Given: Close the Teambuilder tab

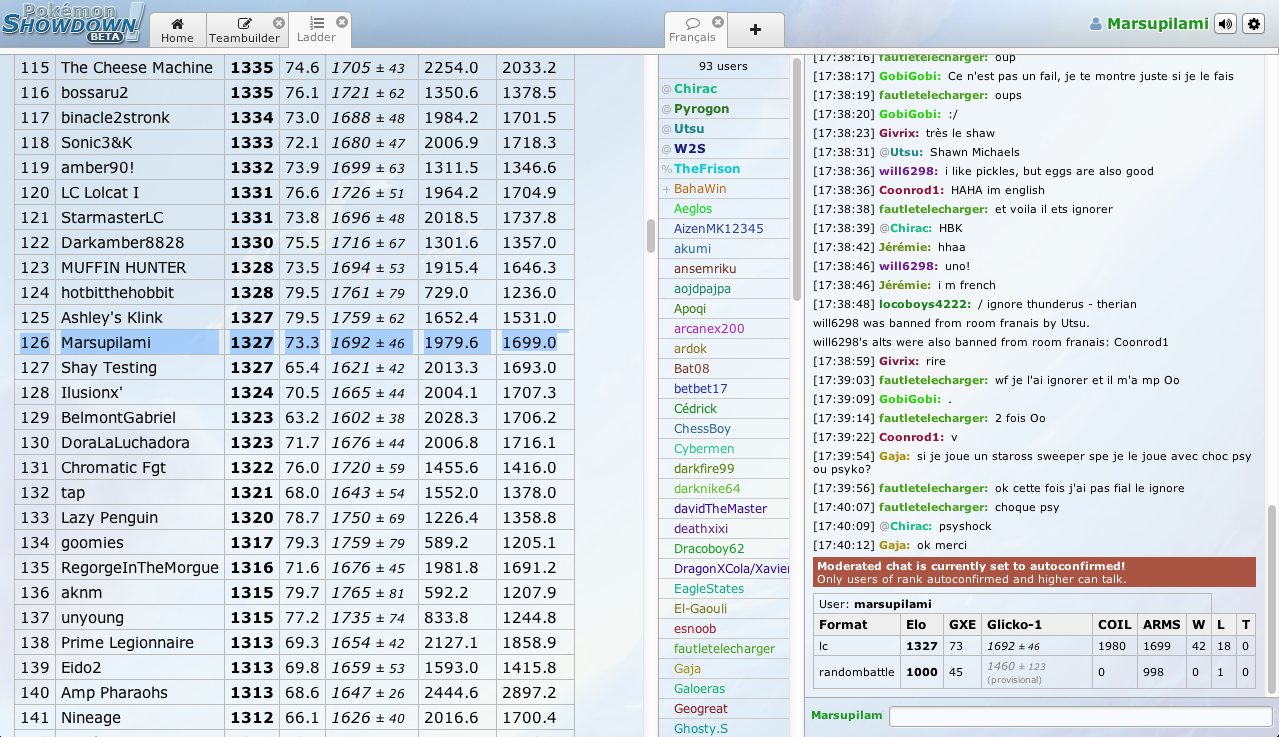Looking at the screenshot, I should pyautogui.click(x=279, y=22).
